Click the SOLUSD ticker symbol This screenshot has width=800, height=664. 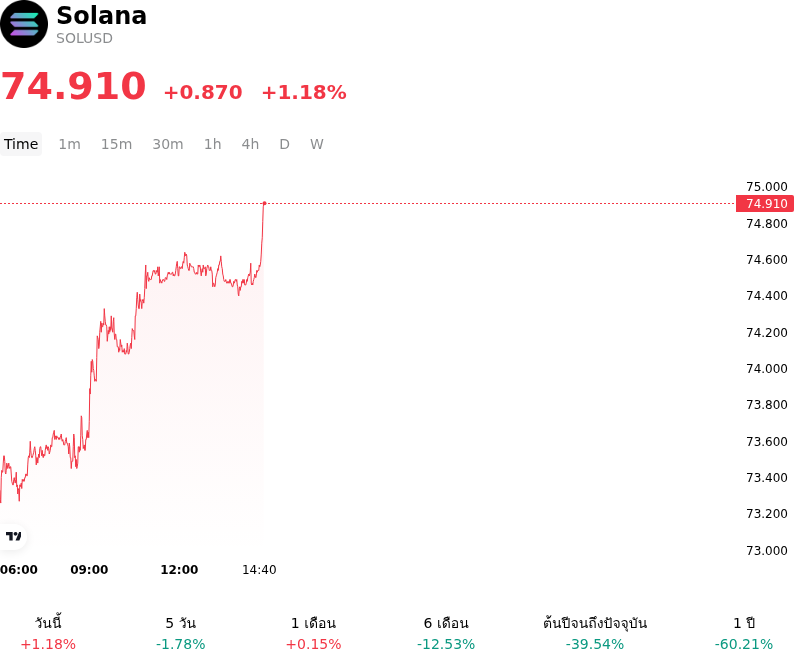[84, 38]
